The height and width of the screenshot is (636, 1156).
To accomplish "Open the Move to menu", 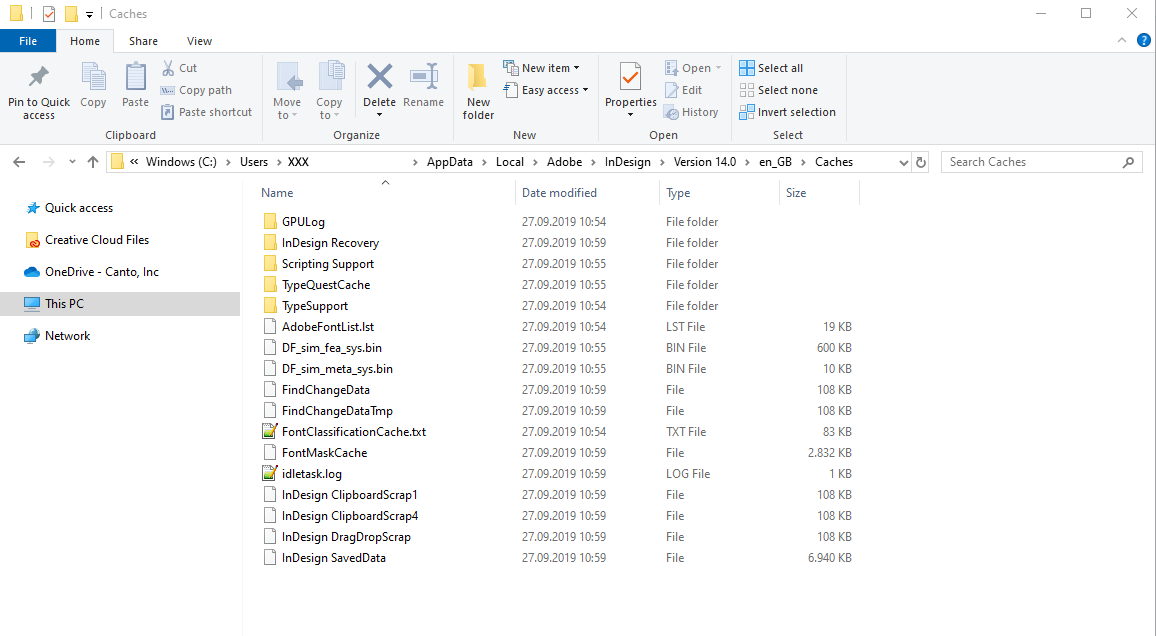I will pos(287,91).
